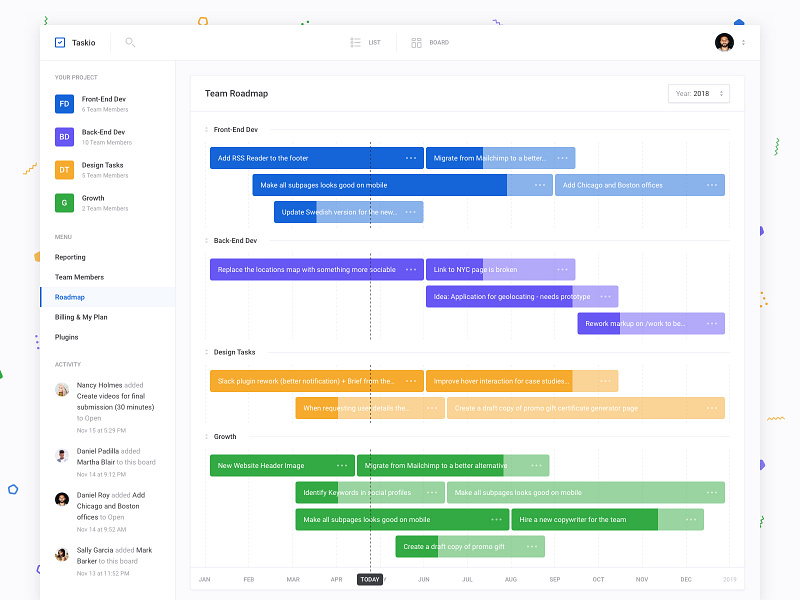Screen dimensions: 800x600
Task: Click the TODAY marker on the timeline
Action: tap(369, 579)
